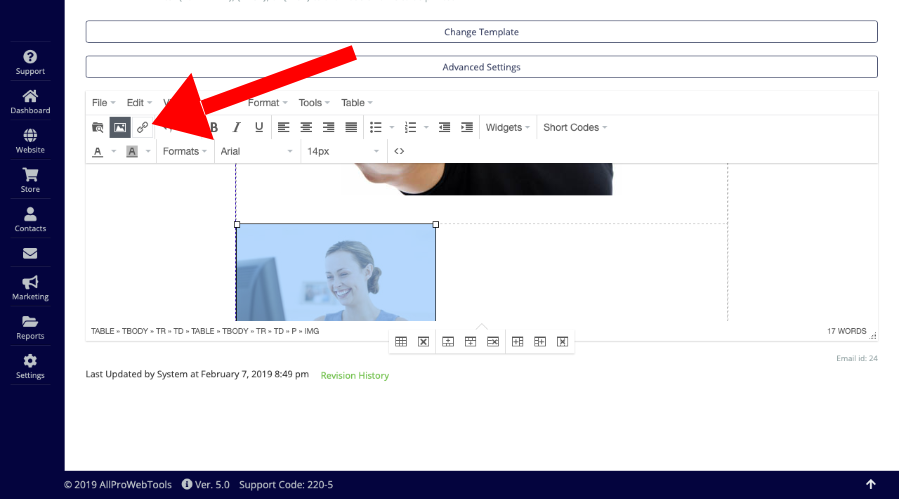
Task: Click the insert link icon
Action: coord(143,127)
